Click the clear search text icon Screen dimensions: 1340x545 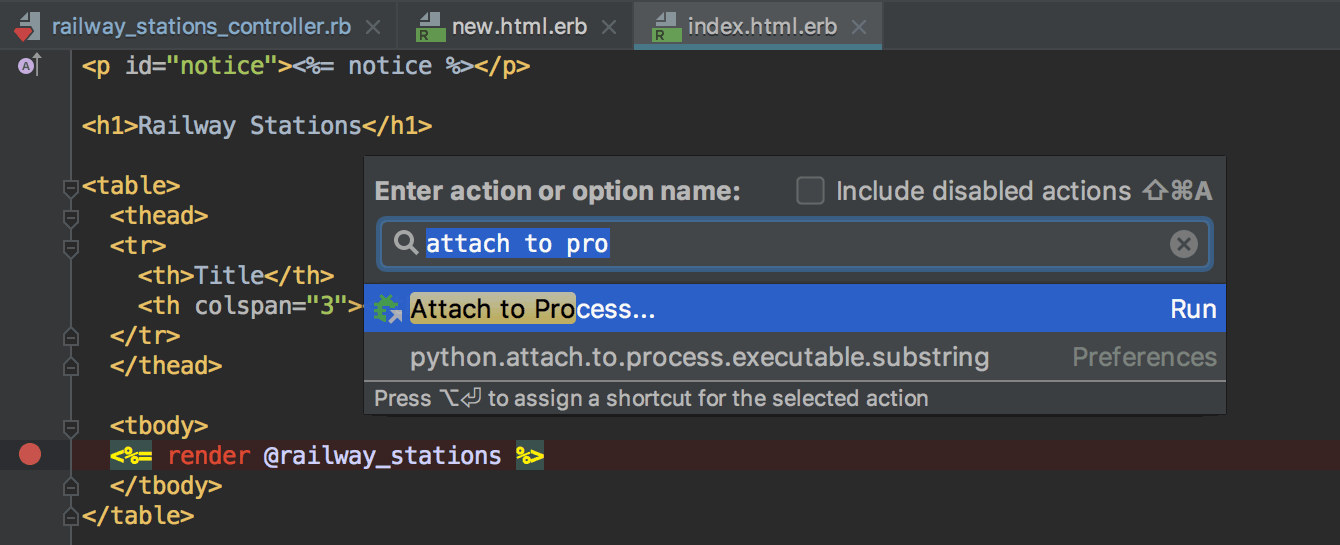(x=1183, y=244)
